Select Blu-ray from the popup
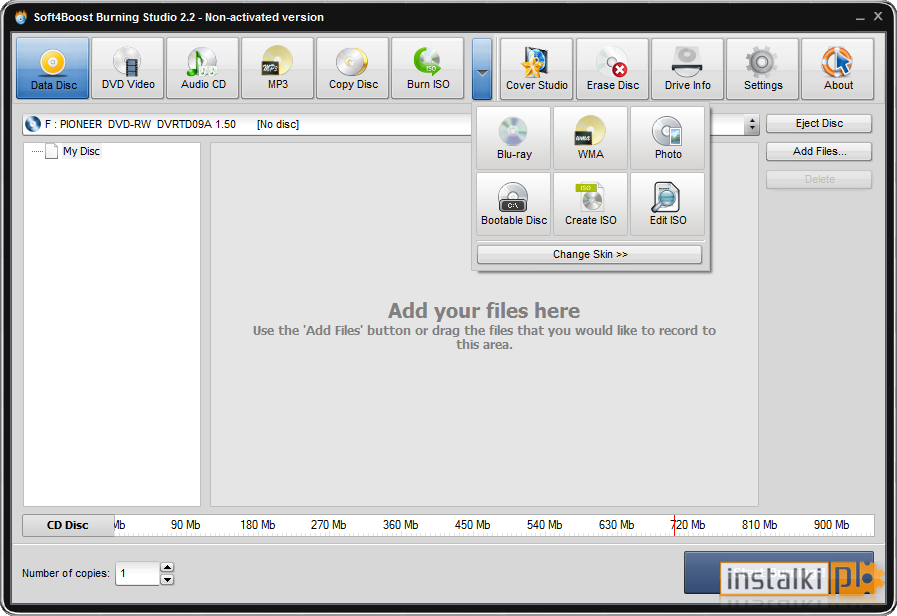Image resolution: width=897 pixels, height=616 pixels. [514, 138]
